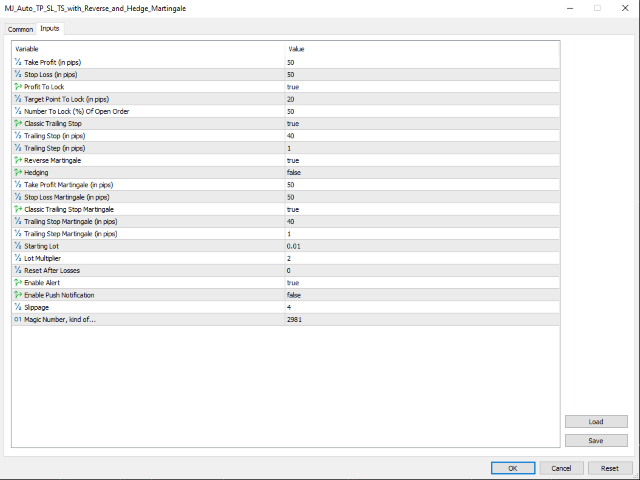The width and height of the screenshot is (640, 480).
Task: Open the Enable Push Notification false value
Action: 294,295
